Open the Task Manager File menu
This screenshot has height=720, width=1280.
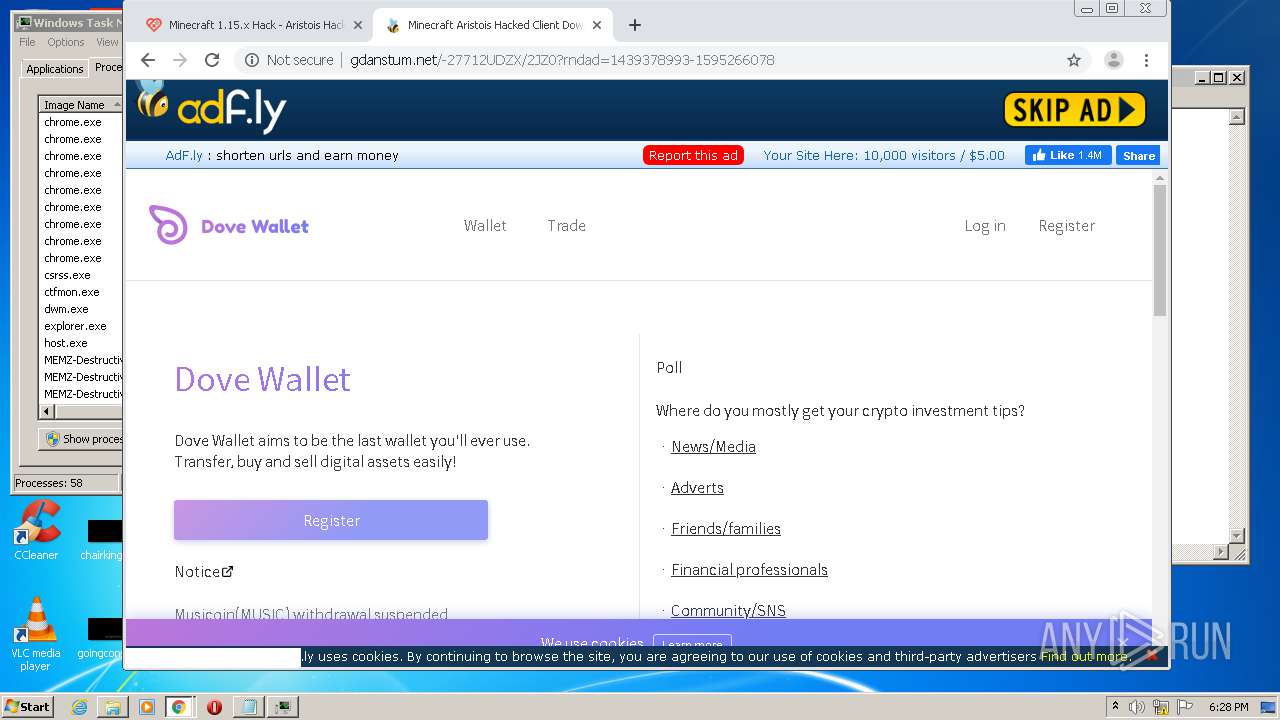[x=27, y=42]
